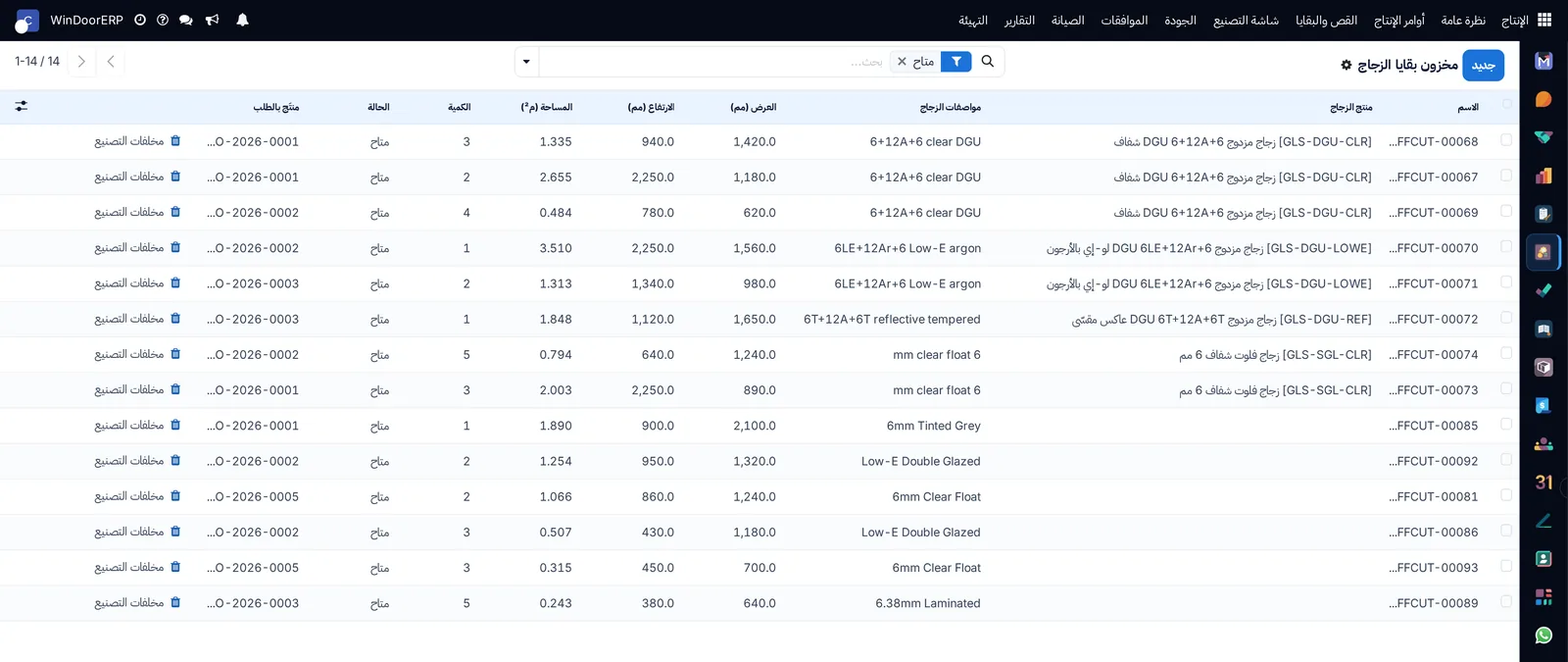Open the open-book sidebar app
Image resolution: width=1568 pixels, height=662 pixels.
pyautogui.click(x=1543, y=329)
